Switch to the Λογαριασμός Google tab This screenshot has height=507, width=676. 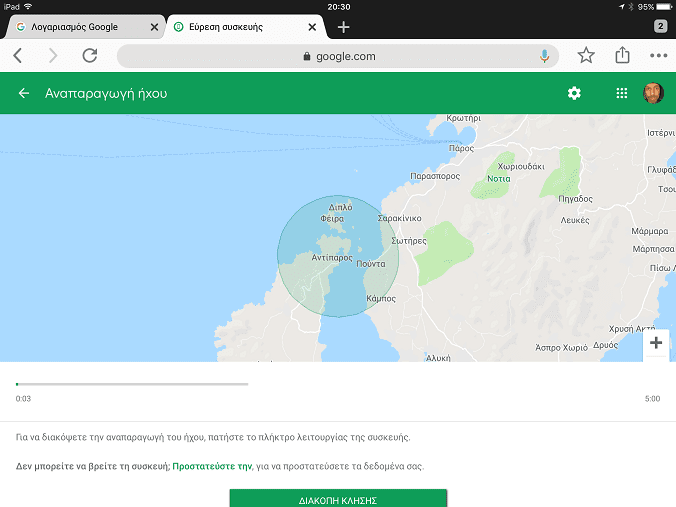click(x=85, y=27)
